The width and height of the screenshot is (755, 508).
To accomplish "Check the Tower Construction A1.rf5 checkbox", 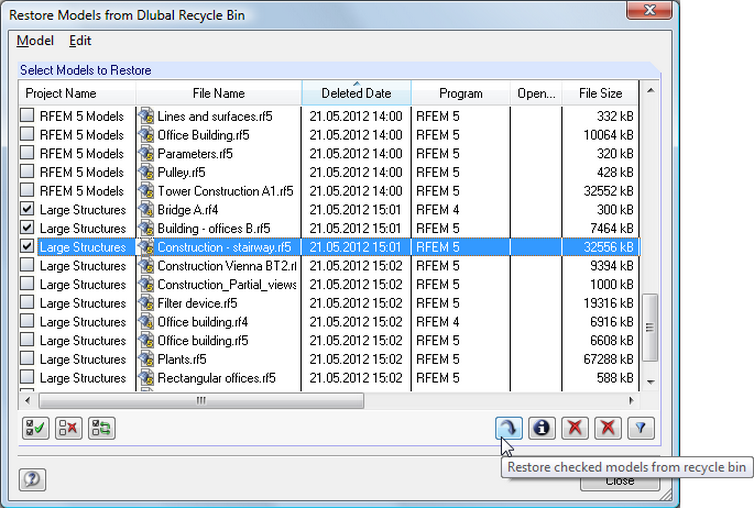I will tap(27, 190).
